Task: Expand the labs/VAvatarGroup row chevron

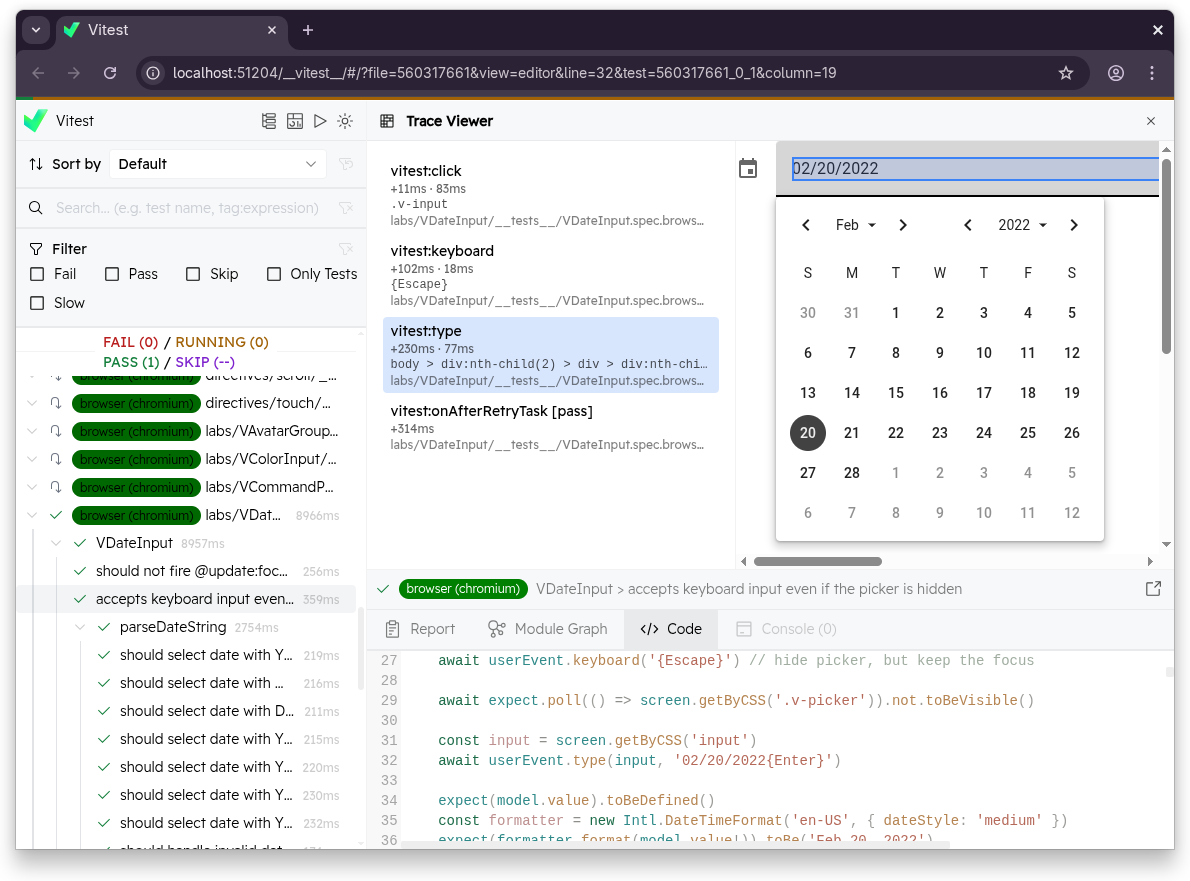Action: 32,431
